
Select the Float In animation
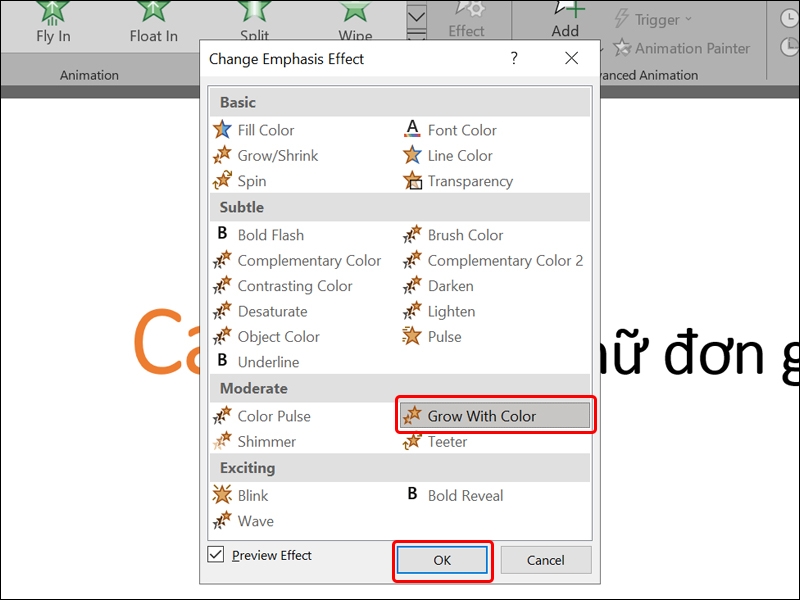coord(152,22)
